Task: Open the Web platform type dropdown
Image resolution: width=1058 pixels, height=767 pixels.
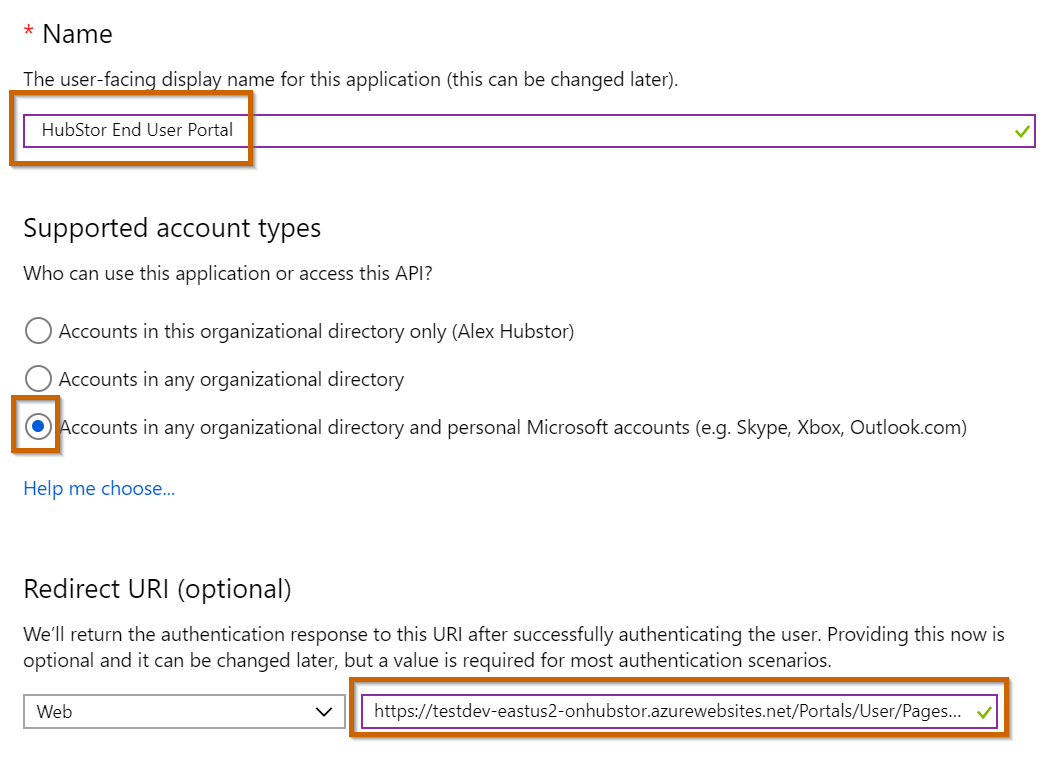Action: point(184,712)
